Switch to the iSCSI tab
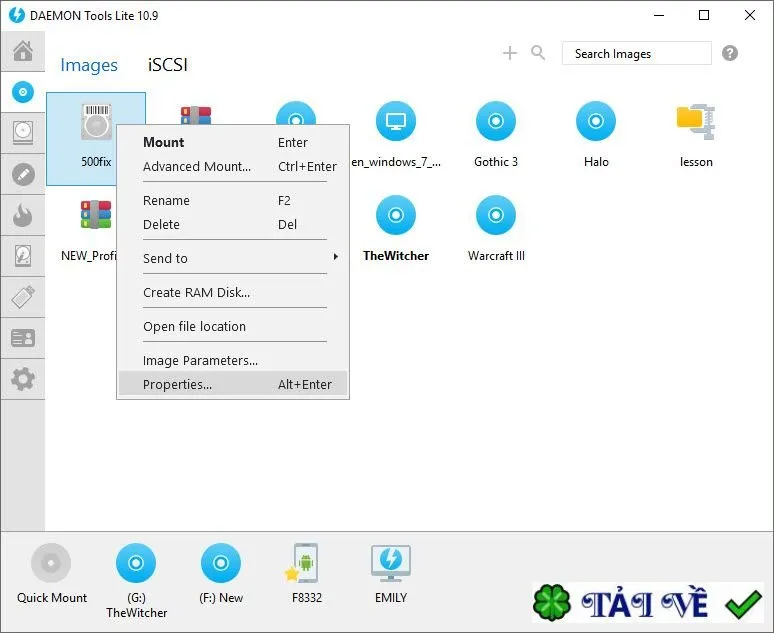Viewport: 774px width, 633px height. click(x=167, y=65)
